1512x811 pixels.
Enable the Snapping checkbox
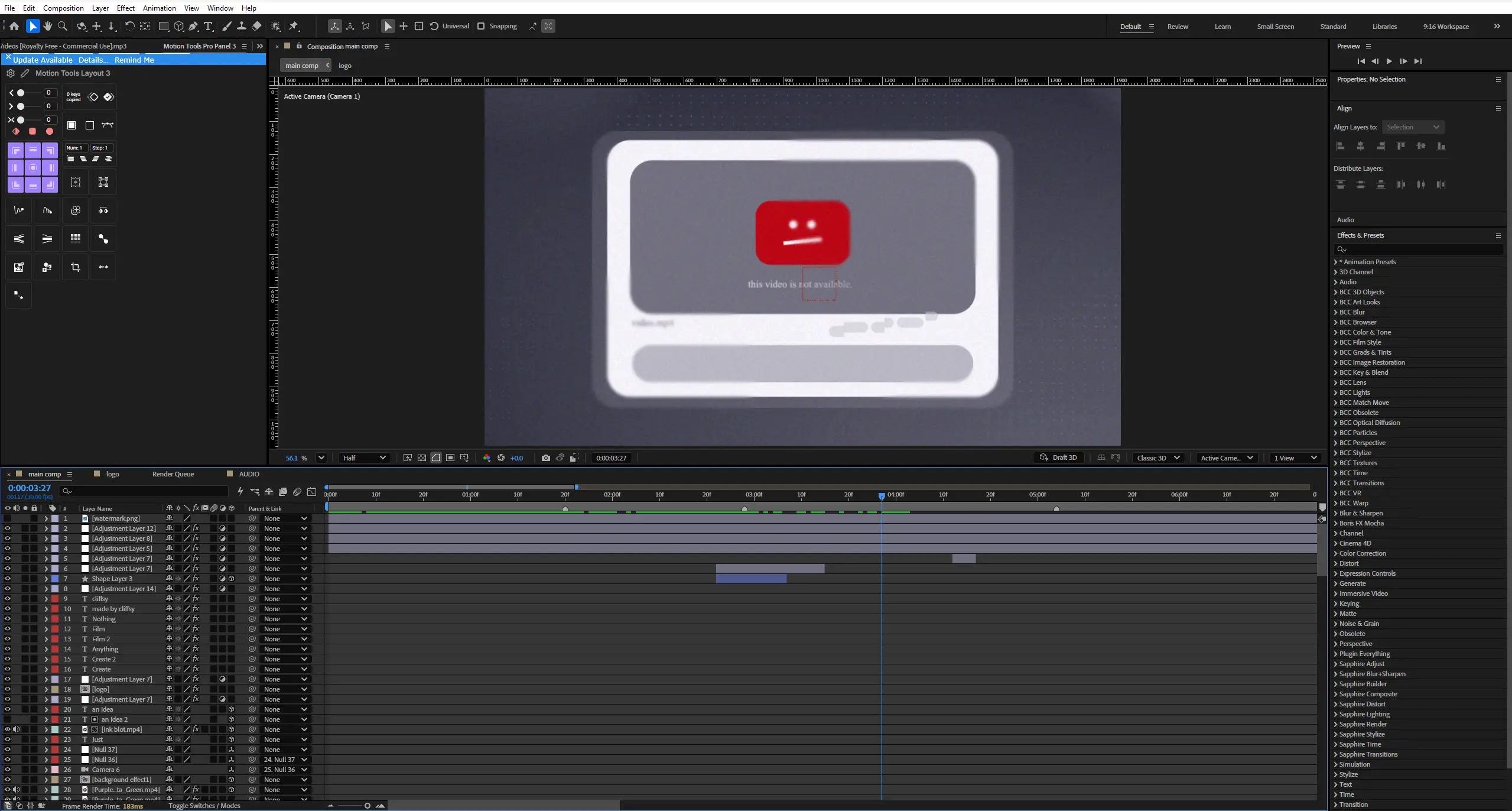[x=481, y=26]
